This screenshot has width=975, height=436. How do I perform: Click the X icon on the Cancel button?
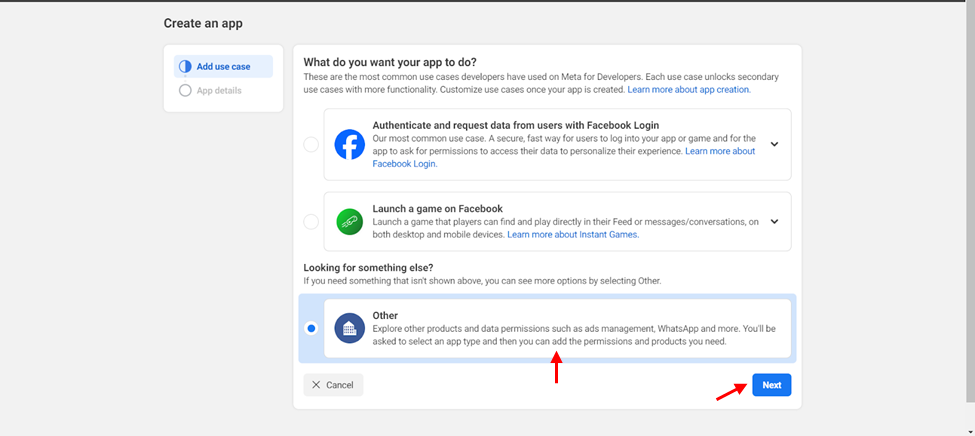317,385
